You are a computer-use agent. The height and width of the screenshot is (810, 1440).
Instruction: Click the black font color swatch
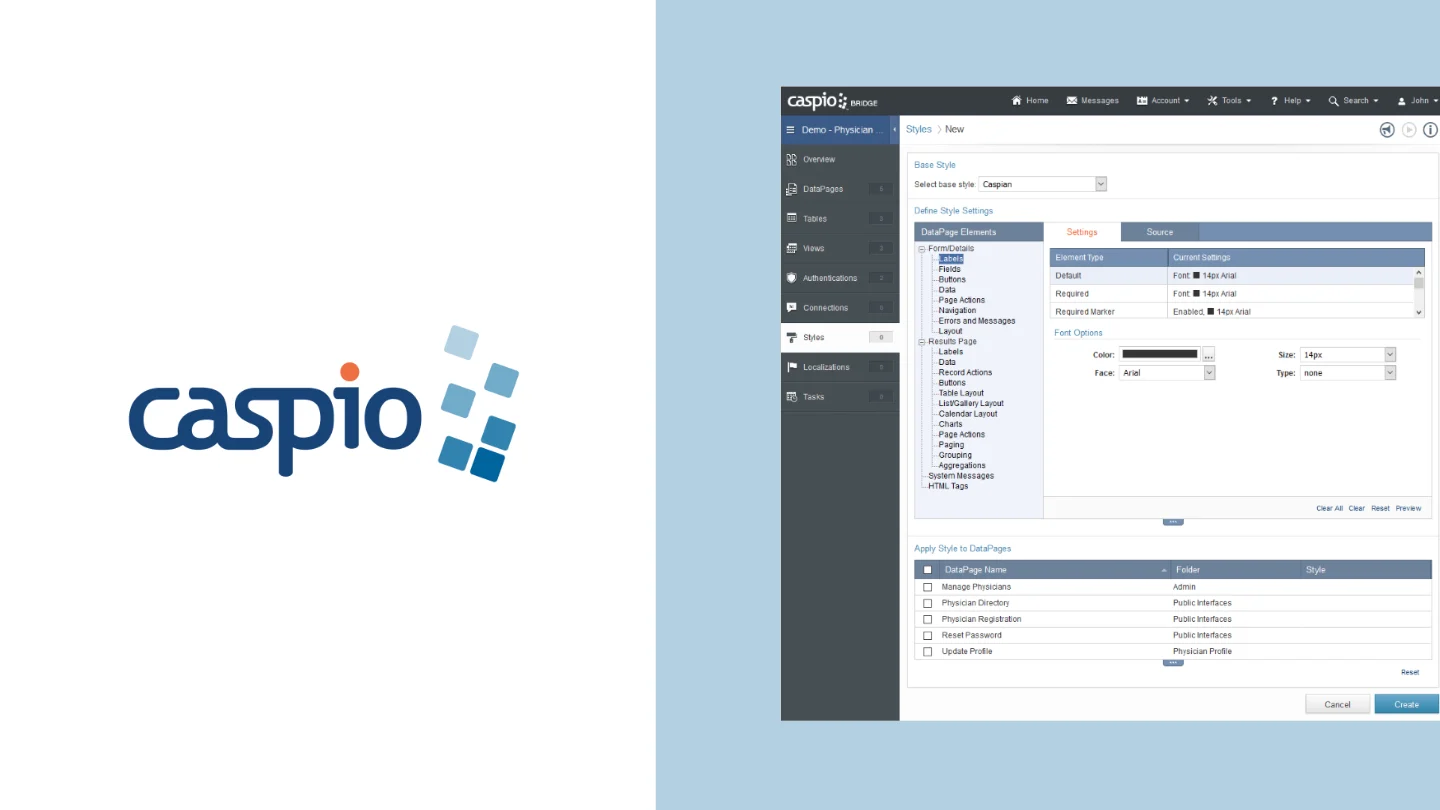1159,354
